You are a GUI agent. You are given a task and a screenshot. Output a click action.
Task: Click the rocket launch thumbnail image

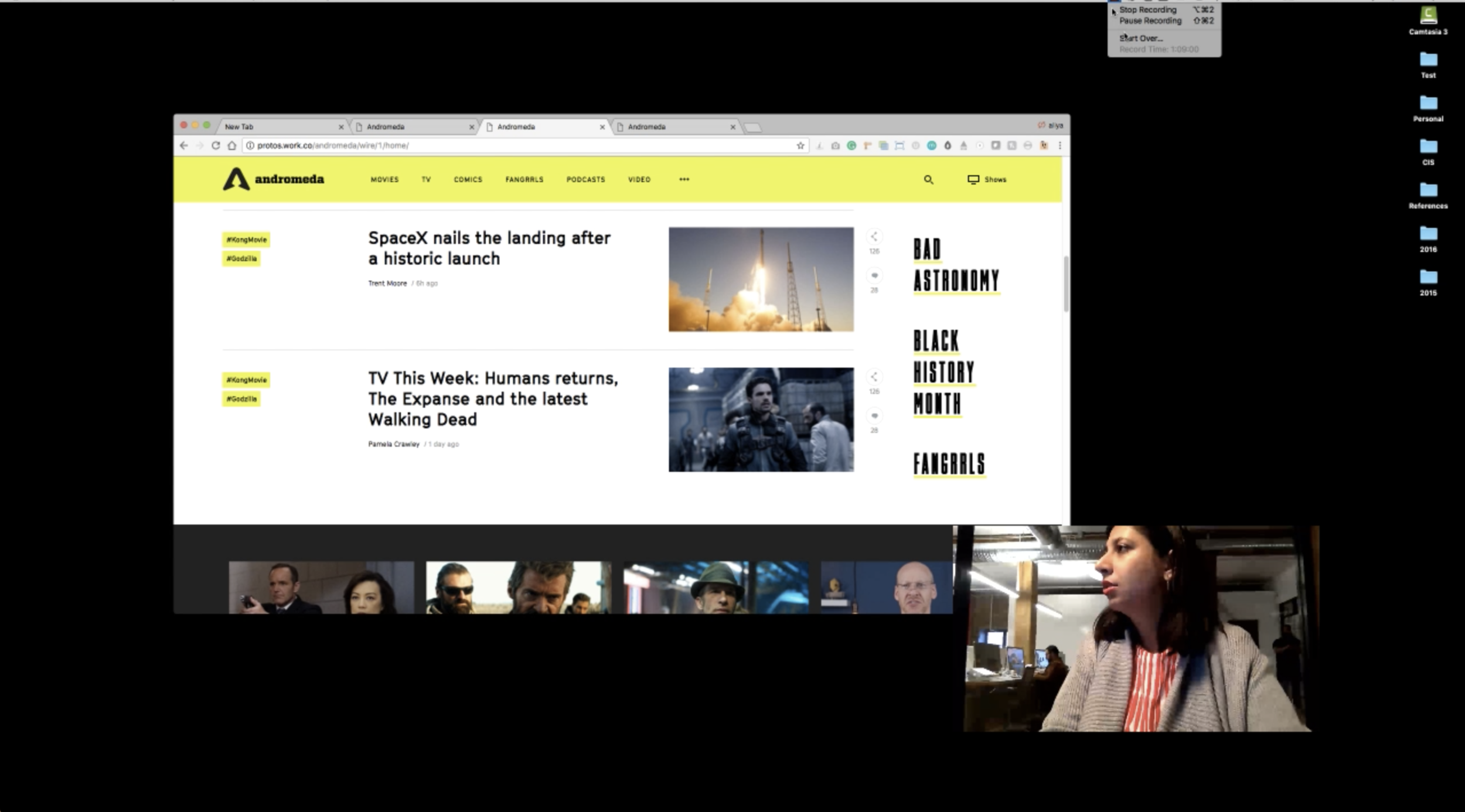click(761, 279)
